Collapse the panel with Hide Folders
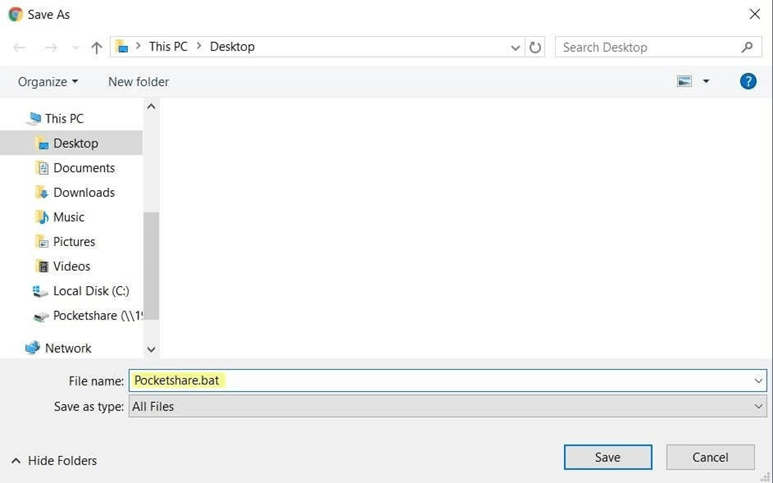This screenshot has width=773, height=483. coord(54,460)
